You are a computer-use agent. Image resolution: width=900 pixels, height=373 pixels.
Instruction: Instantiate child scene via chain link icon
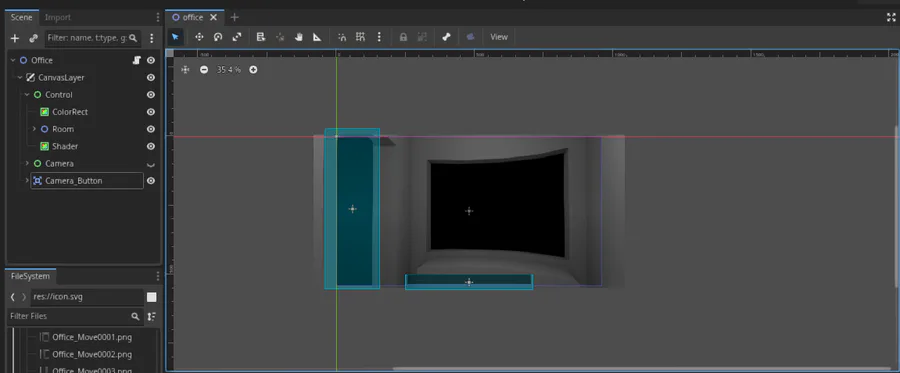[x=33, y=38]
